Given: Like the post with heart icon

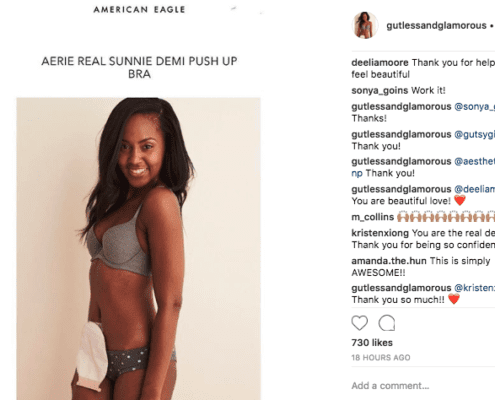Looking at the screenshot, I should tap(359, 323).
